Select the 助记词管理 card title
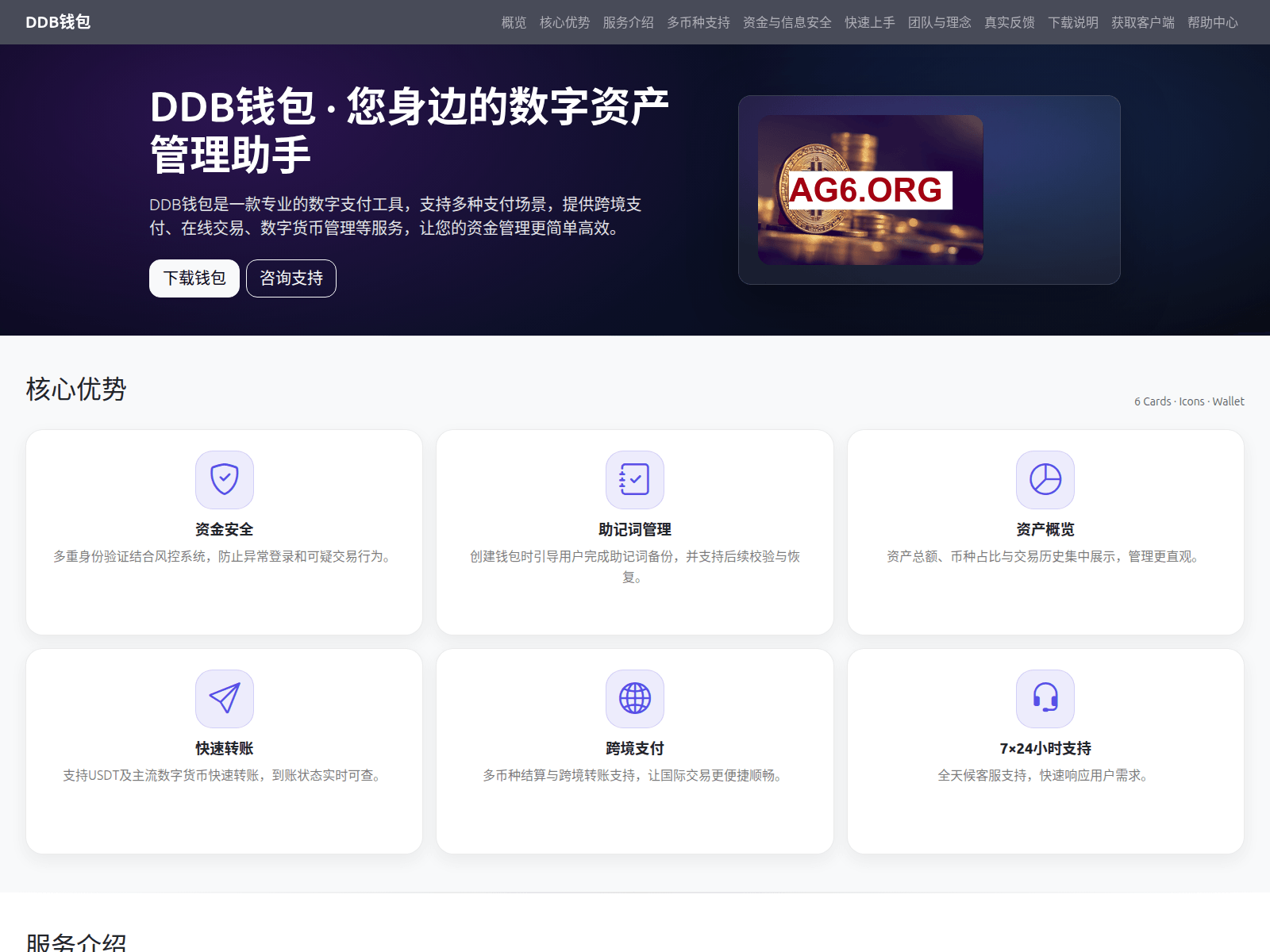Screen dimensions: 1270x952 635,529
